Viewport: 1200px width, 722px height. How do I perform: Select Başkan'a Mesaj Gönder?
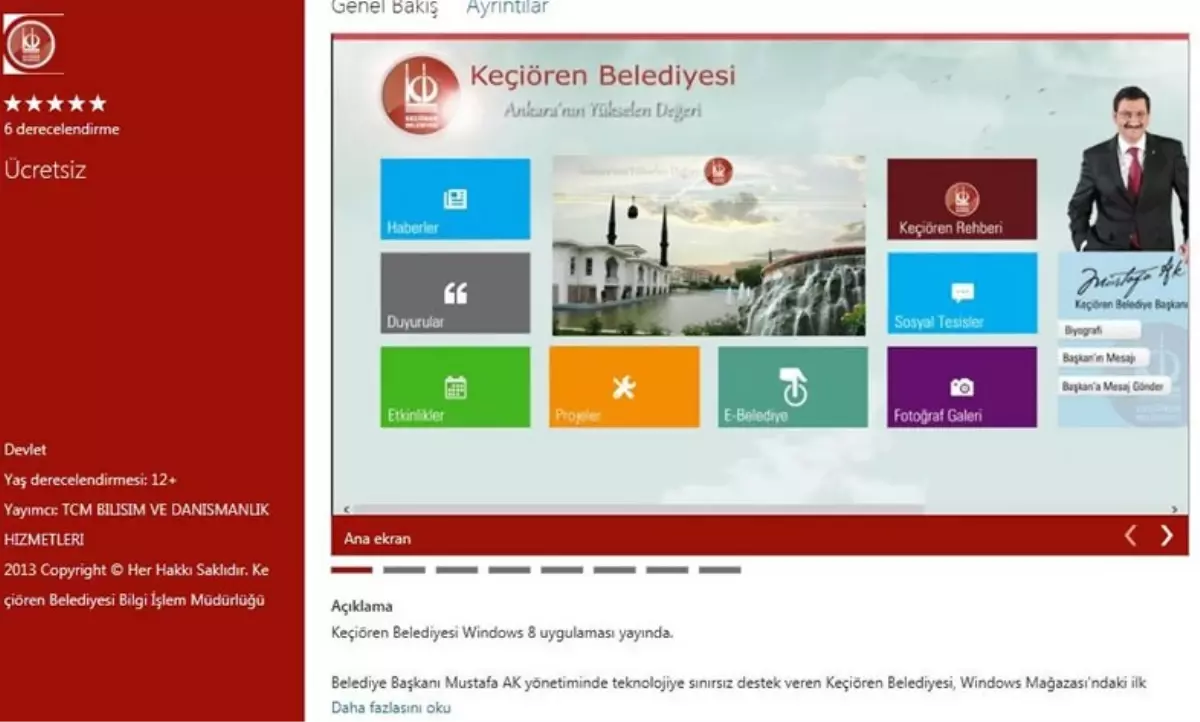coord(1116,384)
